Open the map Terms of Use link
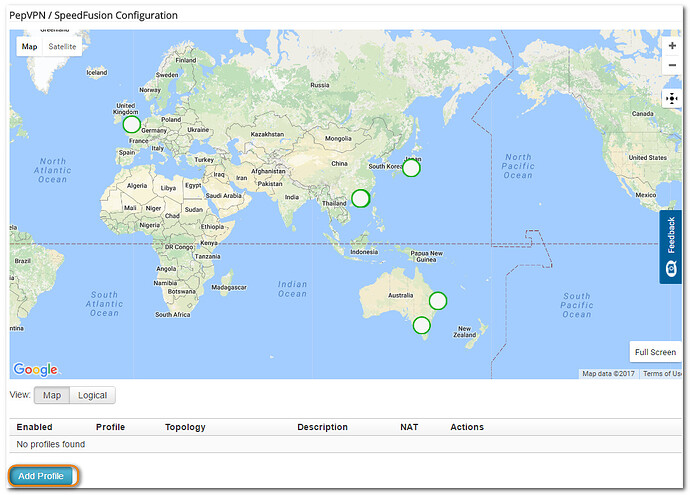Image resolution: width=690 pixels, height=495 pixels. 660,374
